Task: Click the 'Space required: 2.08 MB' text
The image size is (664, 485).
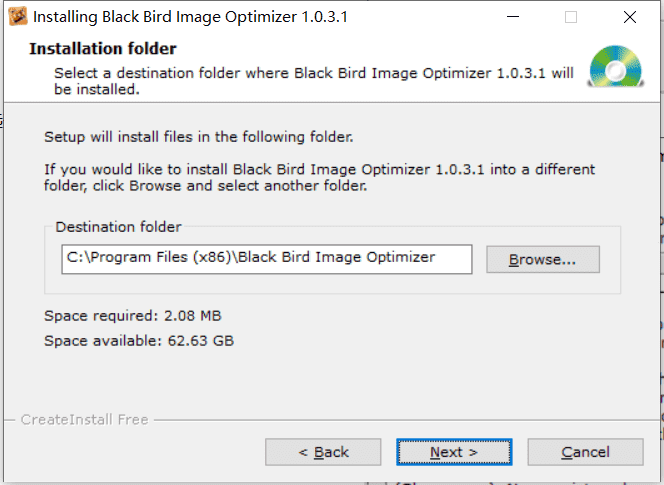Action: coord(133,316)
